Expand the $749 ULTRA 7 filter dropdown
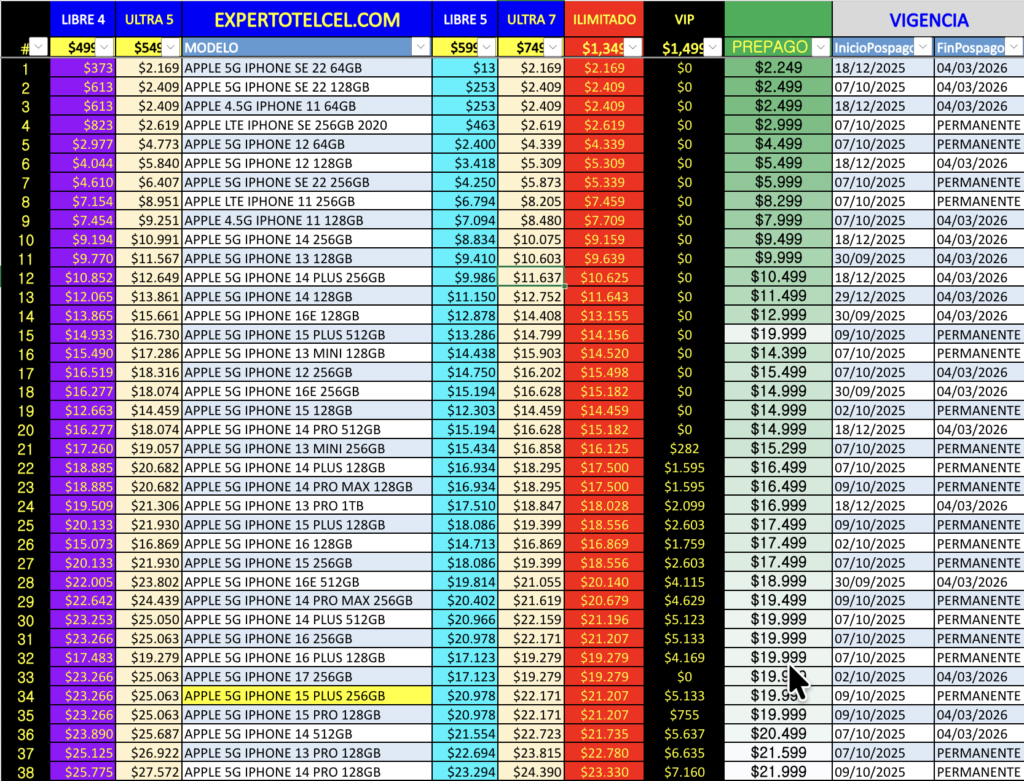This screenshot has height=781, width=1024. pyautogui.click(x=553, y=47)
